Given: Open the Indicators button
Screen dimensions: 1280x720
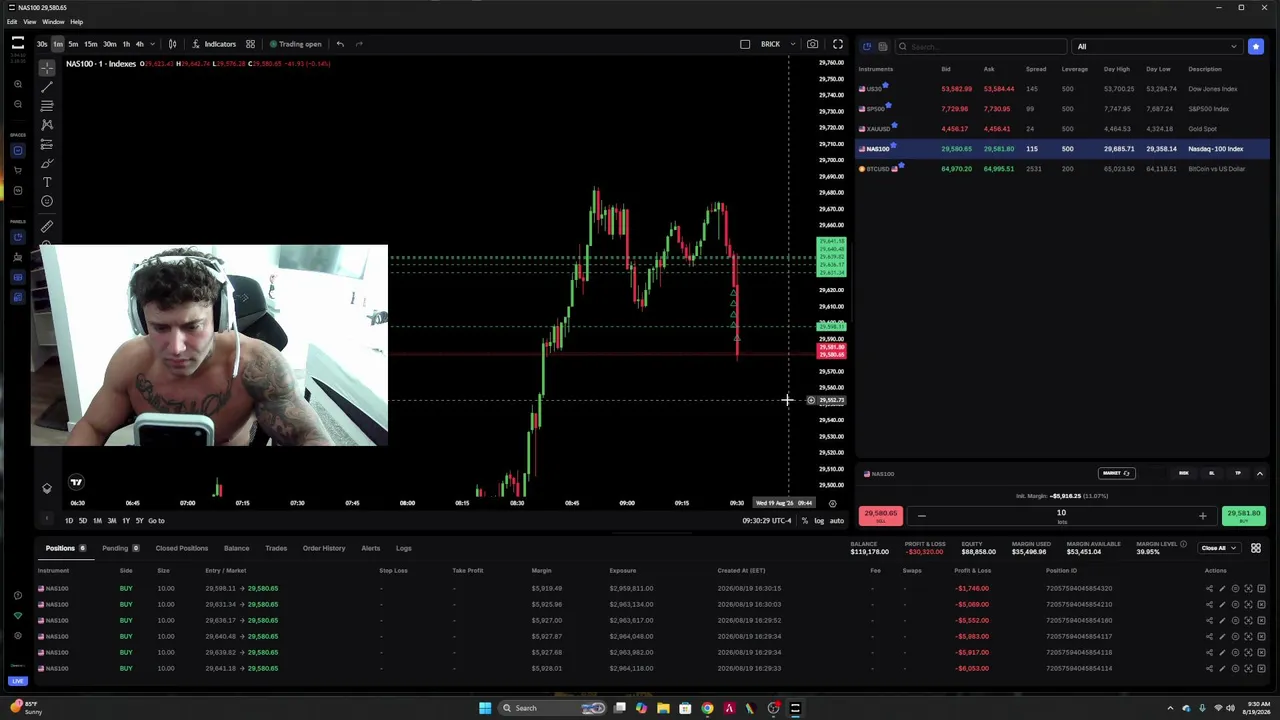Looking at the screenshot, I should pyautogui.click(x=214, y=44).
